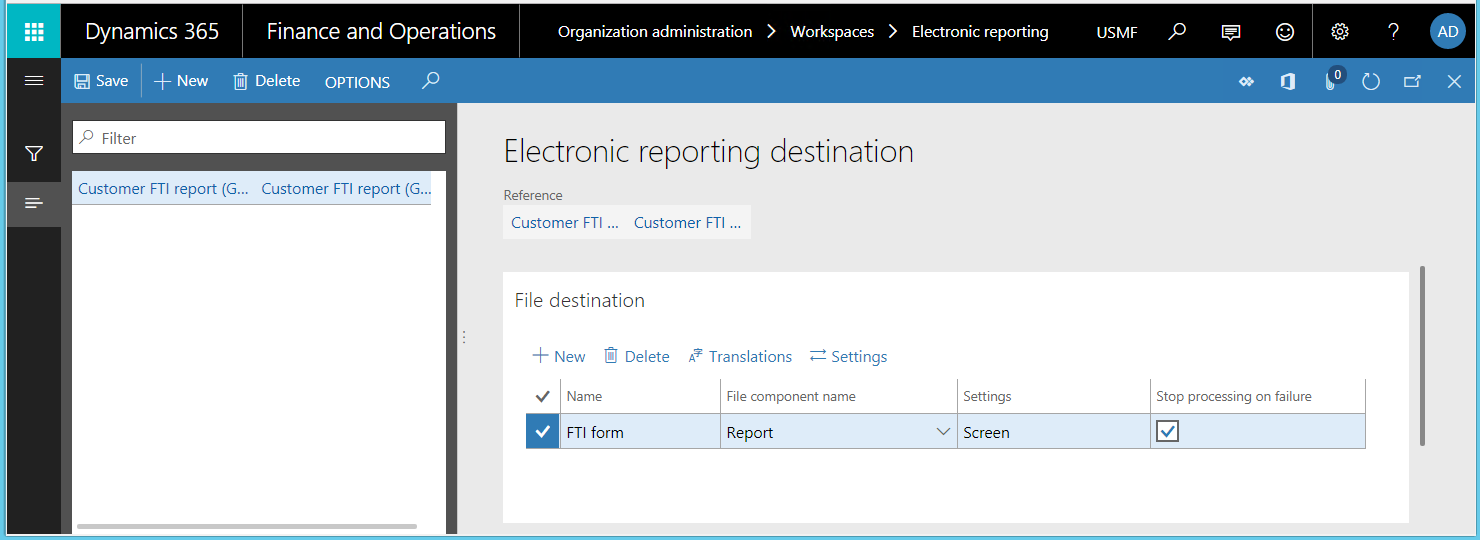Open page in new window icon

(1412, 82)
